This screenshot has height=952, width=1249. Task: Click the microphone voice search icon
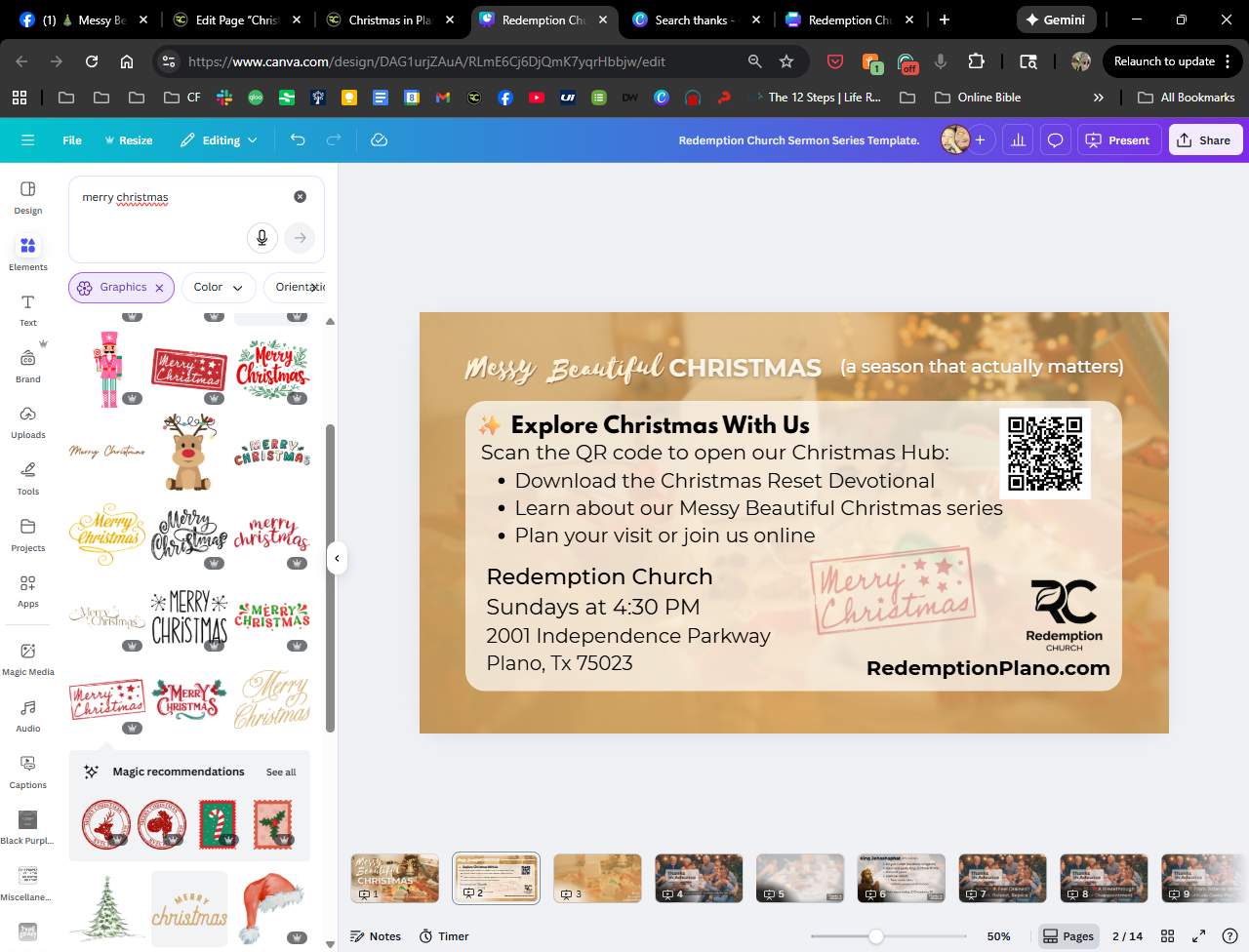[x=262, y=237]
